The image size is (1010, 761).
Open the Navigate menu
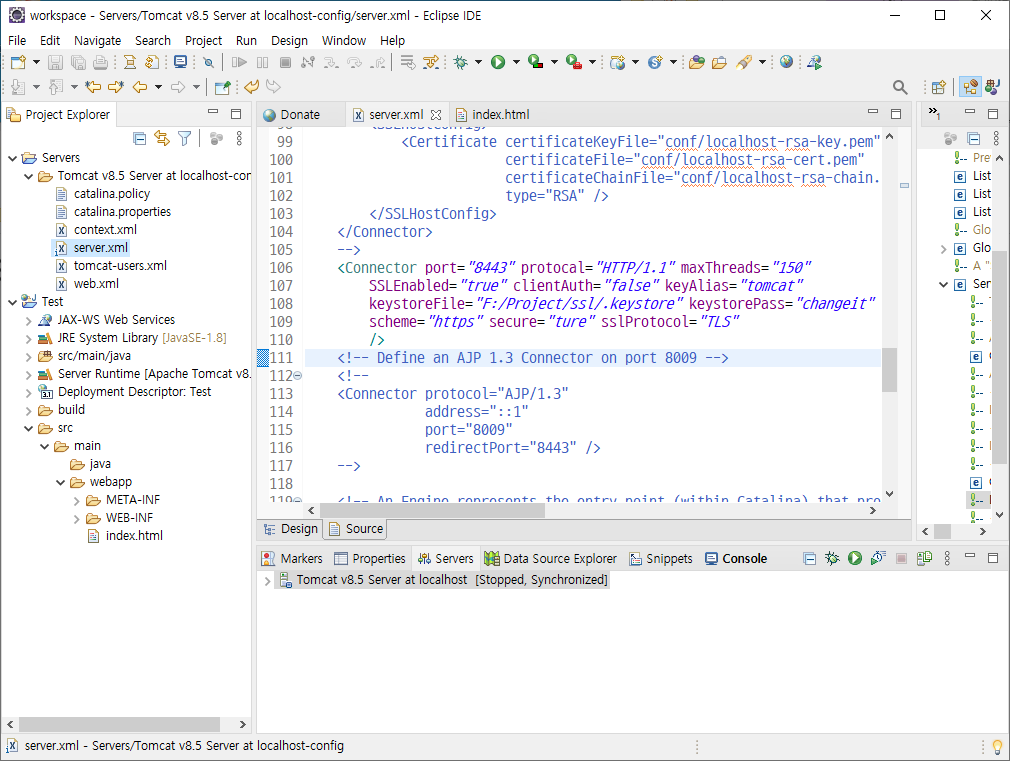click(97, 41)
